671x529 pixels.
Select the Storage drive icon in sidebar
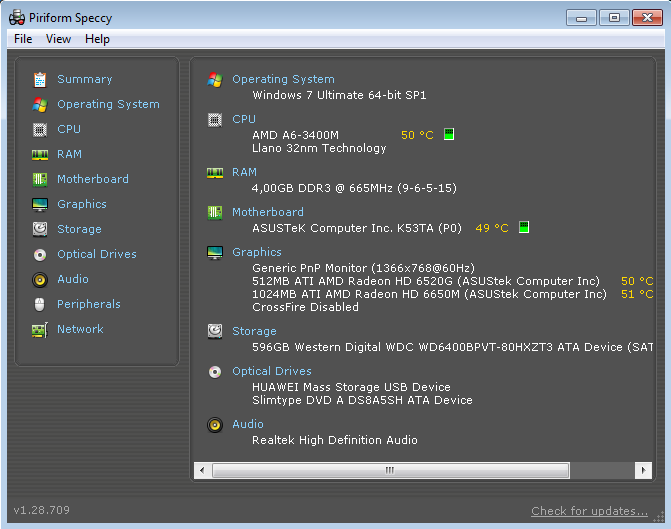tap(40, 229)
